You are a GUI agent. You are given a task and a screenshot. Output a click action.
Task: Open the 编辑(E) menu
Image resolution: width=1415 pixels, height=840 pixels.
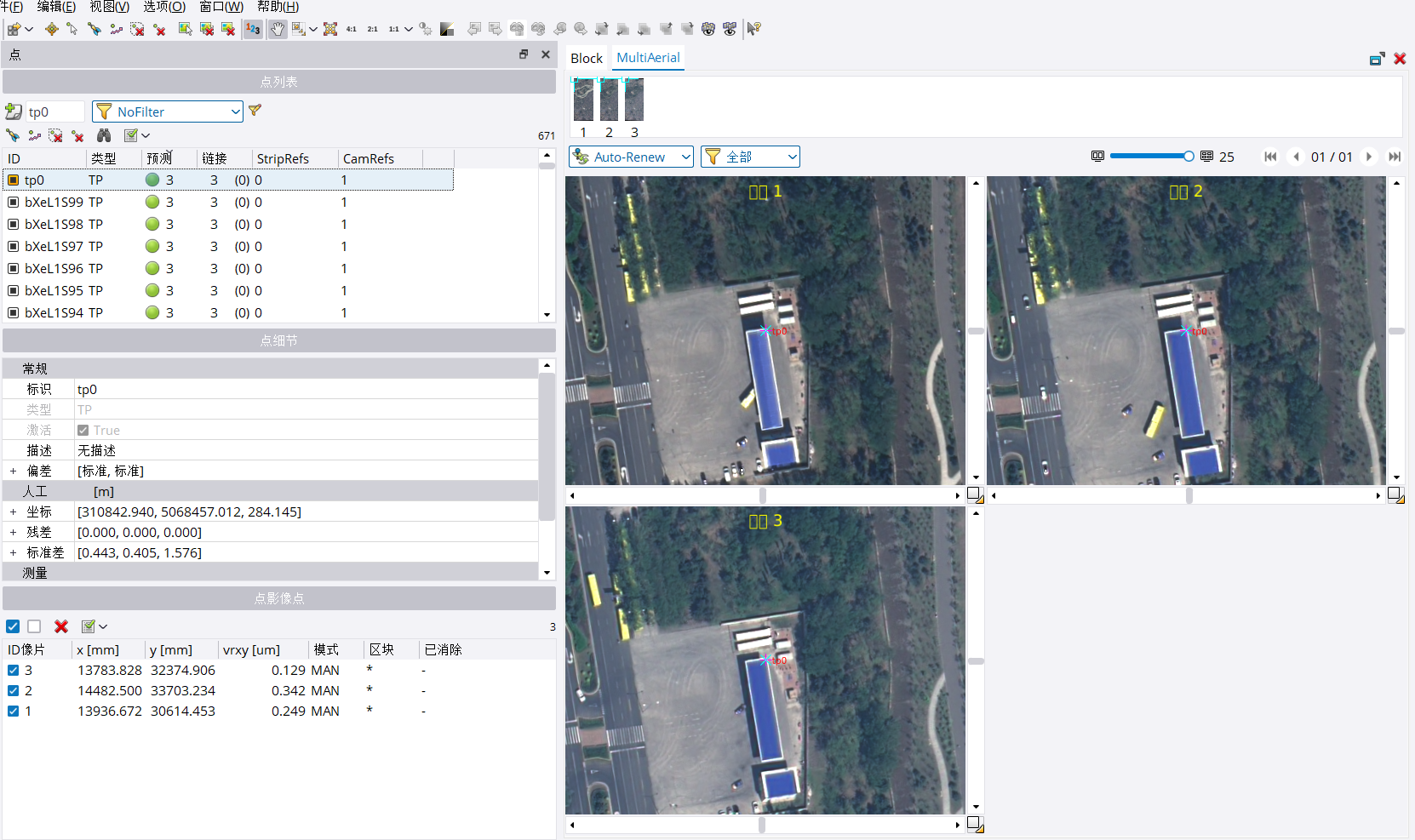[x=56, y=7]
